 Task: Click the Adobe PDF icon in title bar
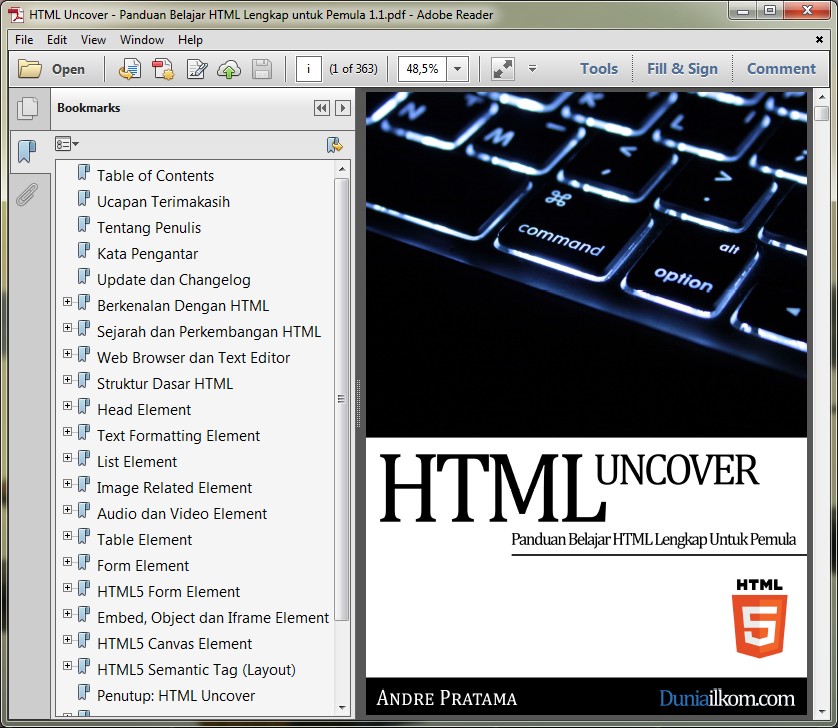pos(16,14)
